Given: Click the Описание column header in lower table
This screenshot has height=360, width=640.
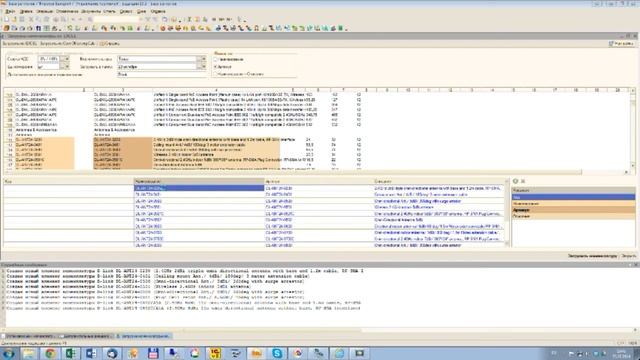Looking at the screenshot, I should 439,181.
